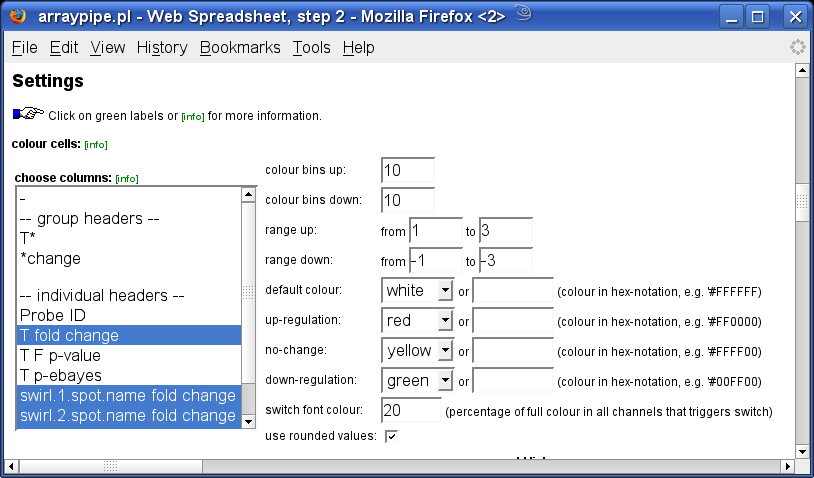Viewport: 814px width, 478px height.
Task: Click the Firefox logo in title bar
Action: (18, 16)
